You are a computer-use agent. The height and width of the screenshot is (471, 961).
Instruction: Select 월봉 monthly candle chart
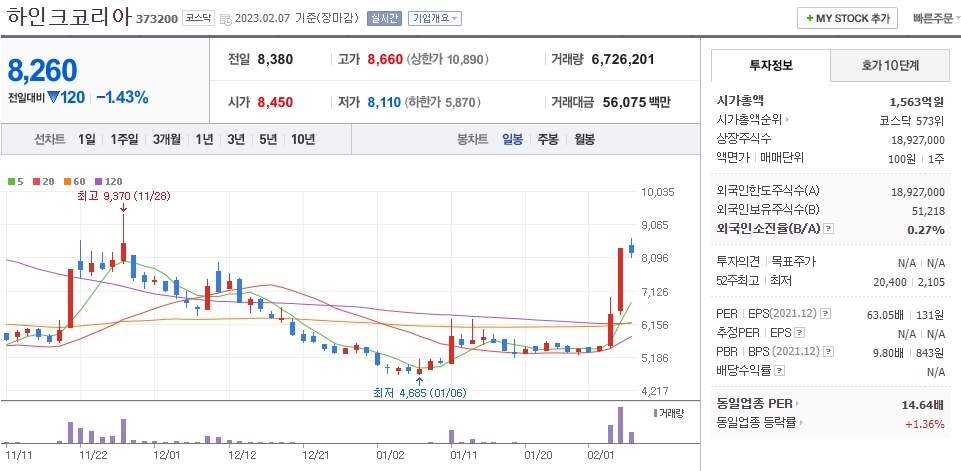584,139
